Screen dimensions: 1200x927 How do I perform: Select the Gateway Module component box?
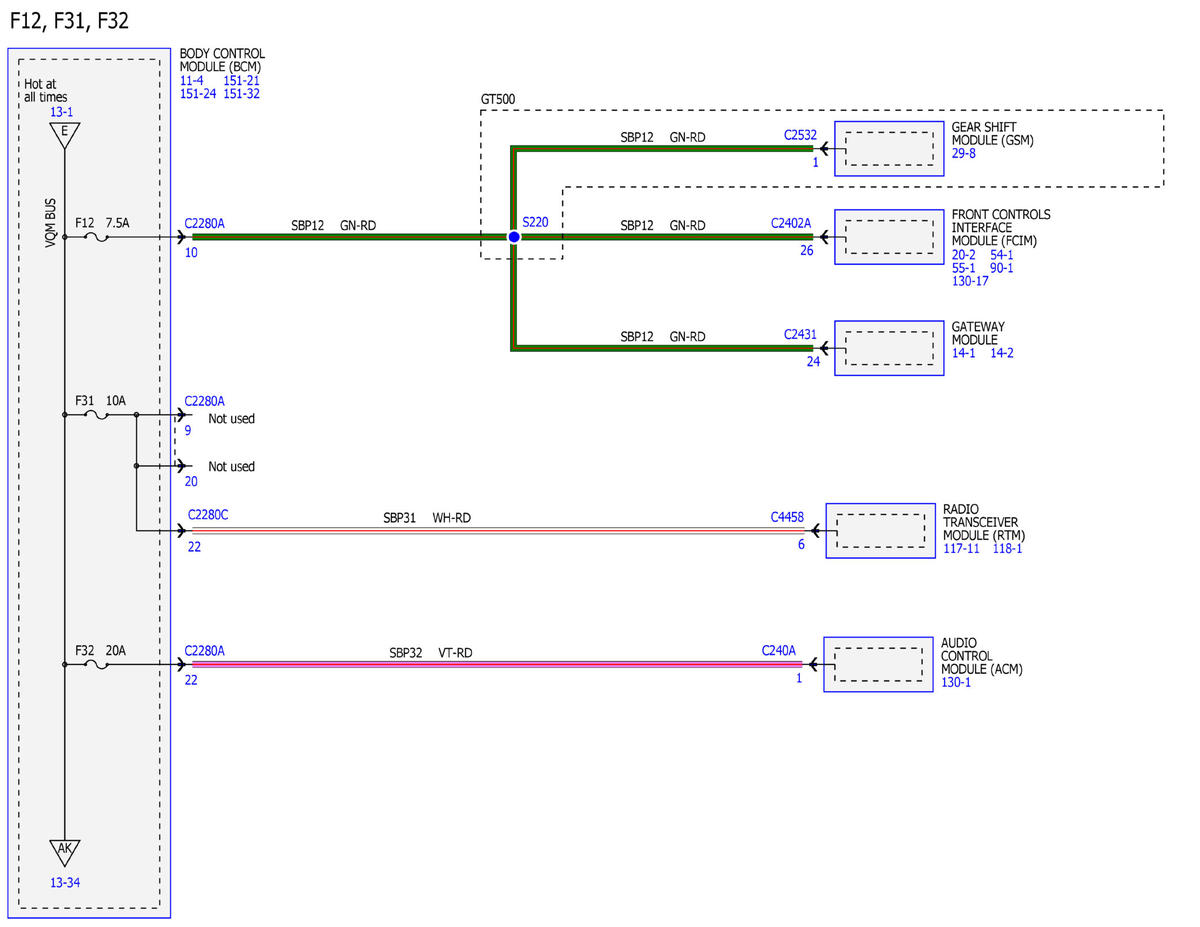(x=889, y=348)
